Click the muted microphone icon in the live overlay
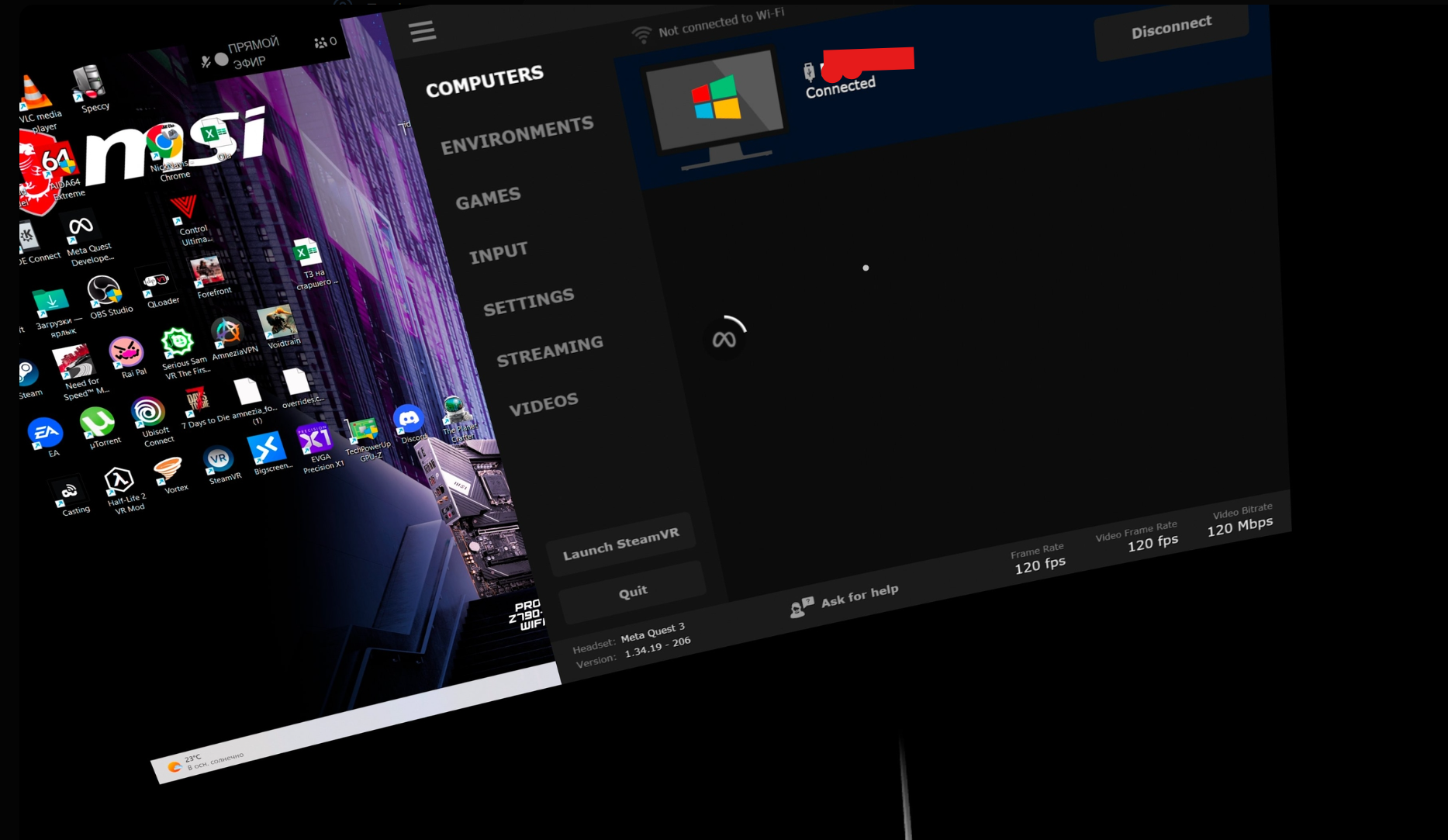This screenshot has height=840, width=1448. 206,62
